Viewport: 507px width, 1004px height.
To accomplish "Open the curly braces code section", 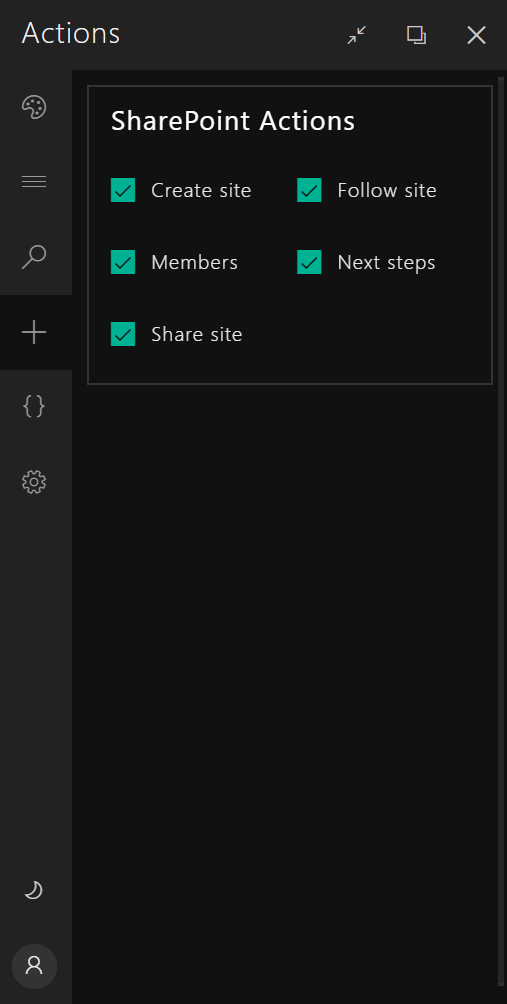I will click(x=34, y=407).
